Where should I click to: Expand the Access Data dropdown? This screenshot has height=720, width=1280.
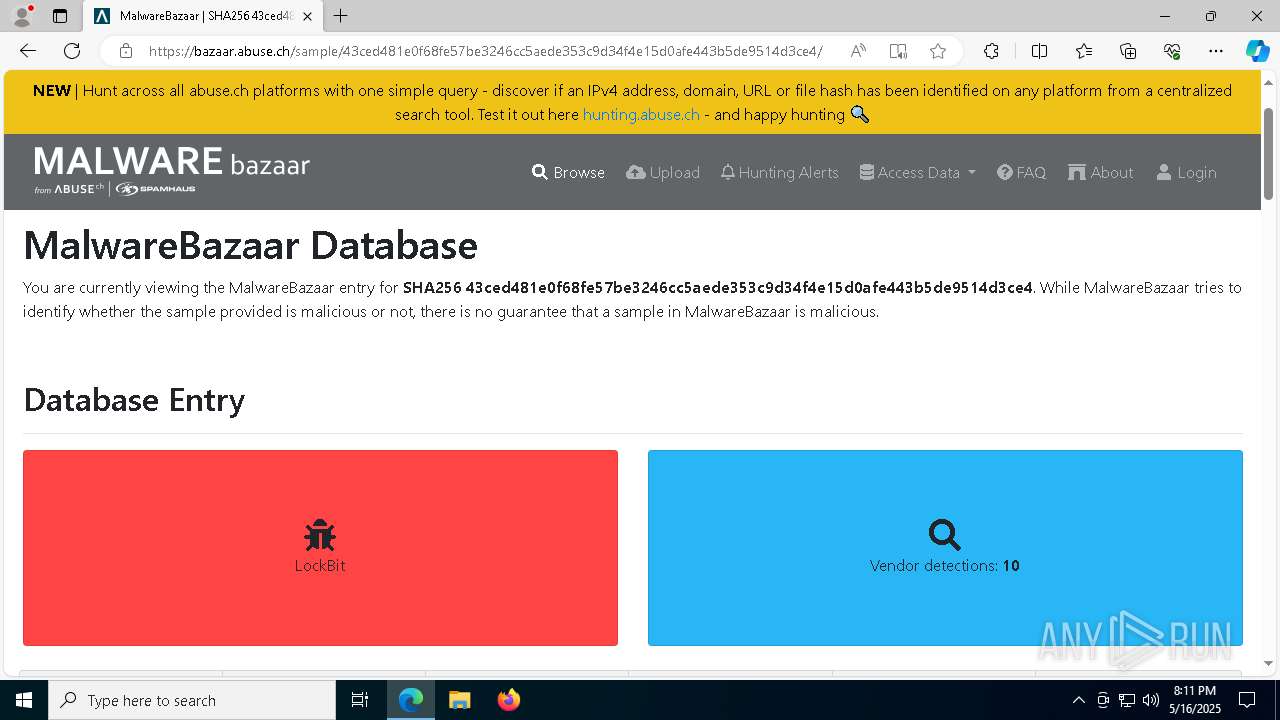[917, 172]
